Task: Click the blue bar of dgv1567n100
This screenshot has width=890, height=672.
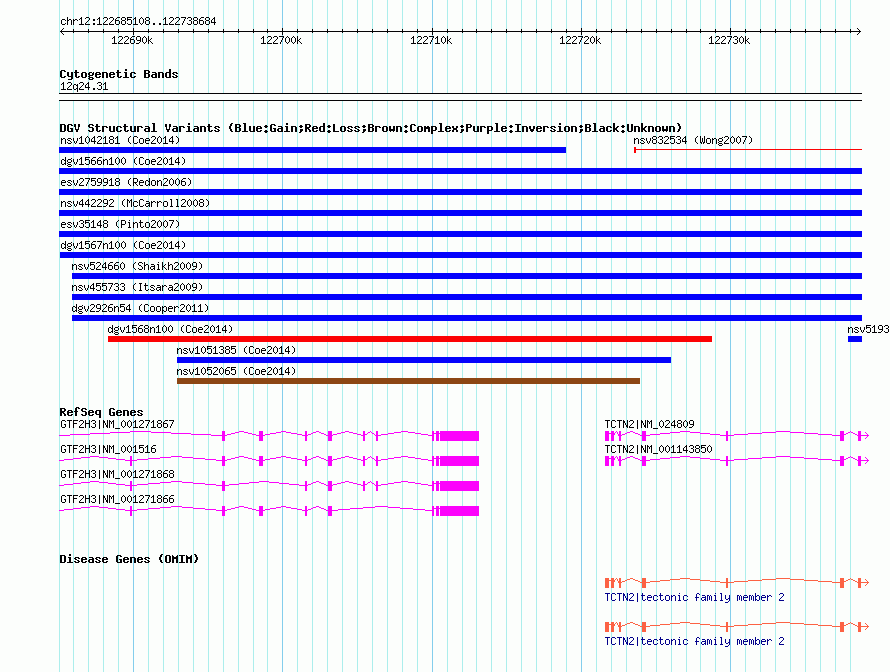Action: pos(461,255)
